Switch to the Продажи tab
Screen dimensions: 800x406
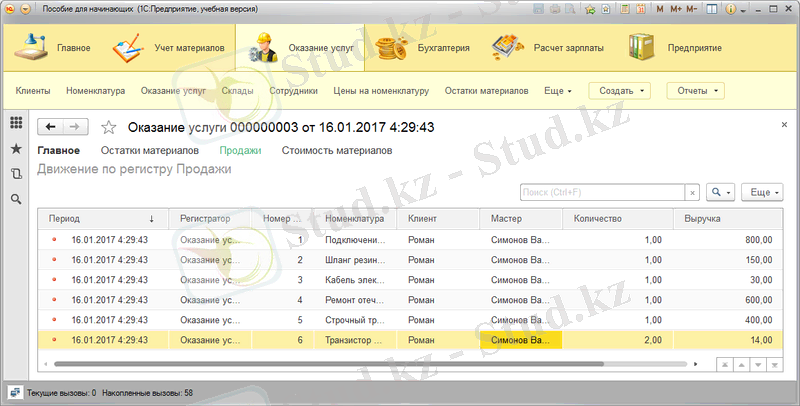240,150
